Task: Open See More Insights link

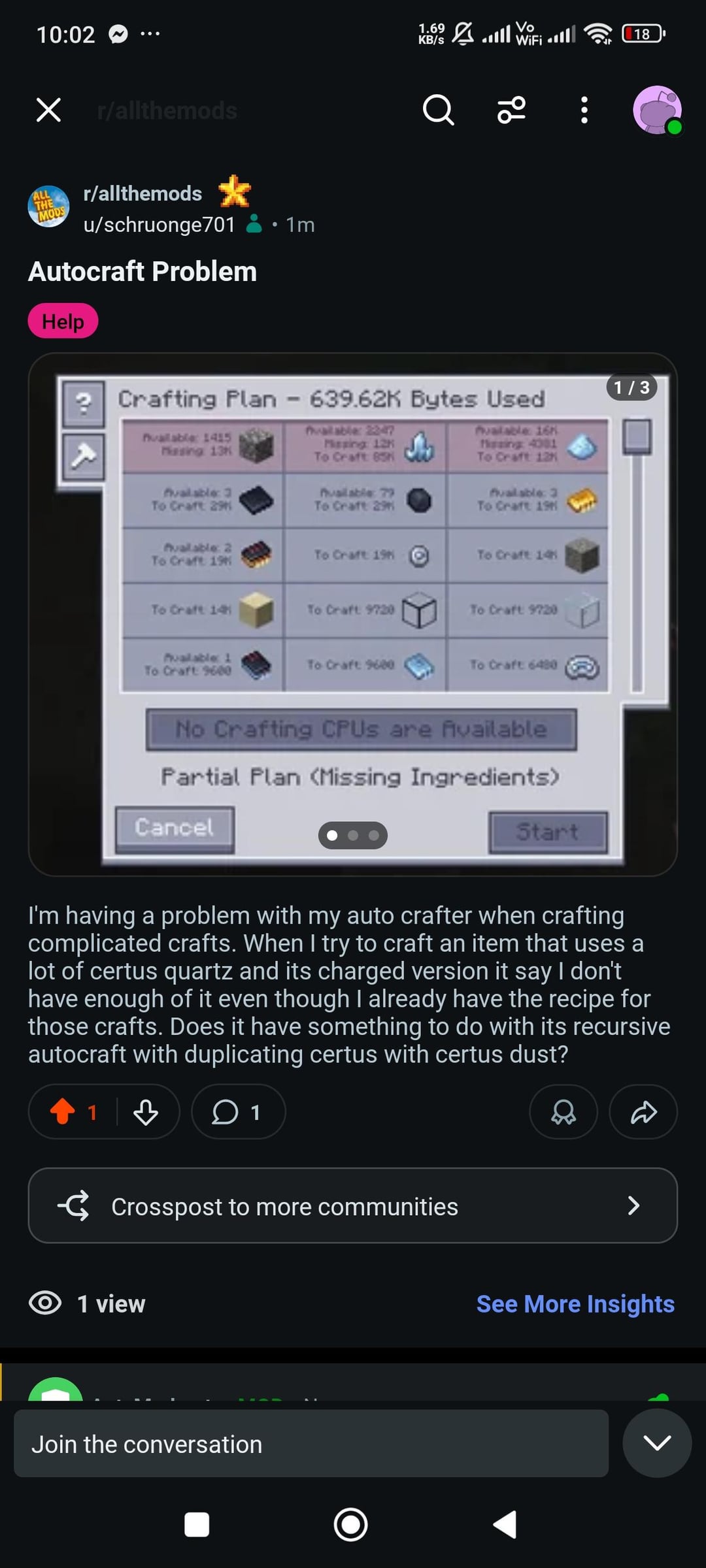Action: (x=575, y=1303)
